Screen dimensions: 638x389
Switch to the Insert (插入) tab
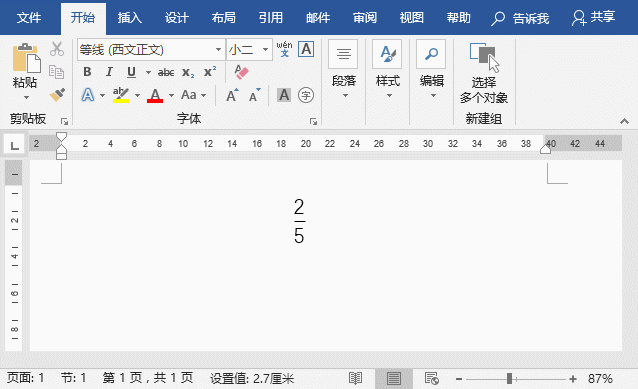[x=130, y=18]
